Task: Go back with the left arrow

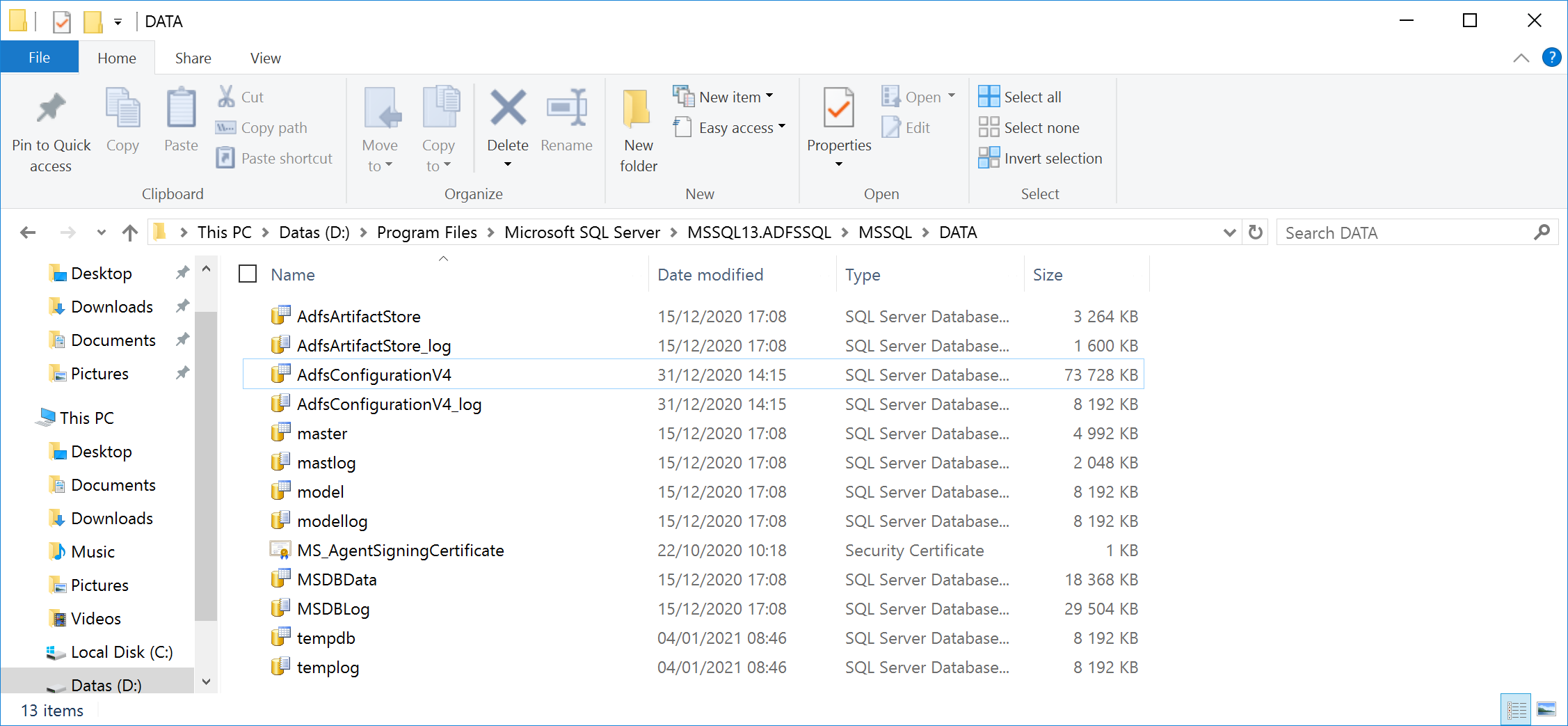Action: coord(29,232)
